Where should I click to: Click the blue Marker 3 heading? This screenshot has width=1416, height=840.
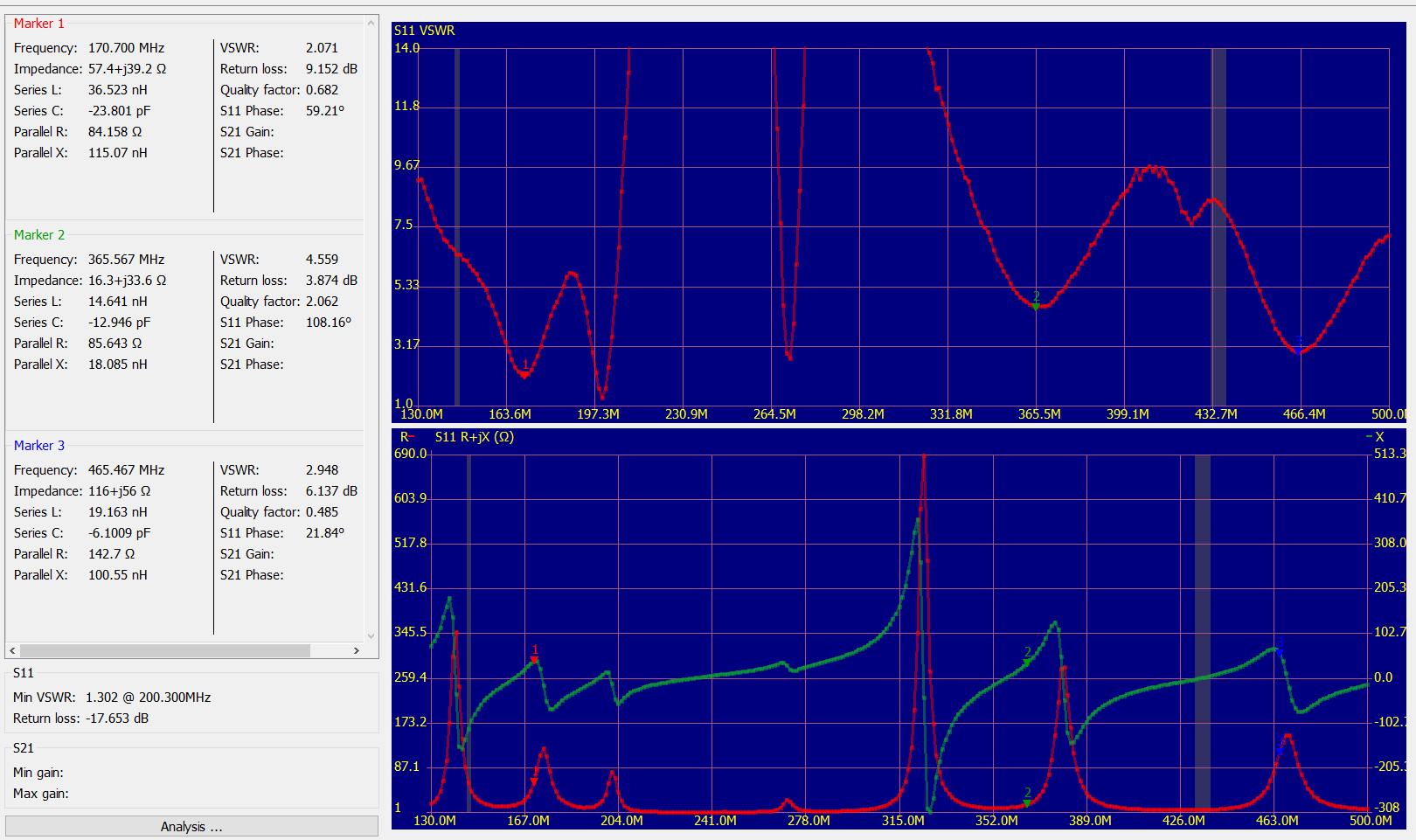(39, 446)
